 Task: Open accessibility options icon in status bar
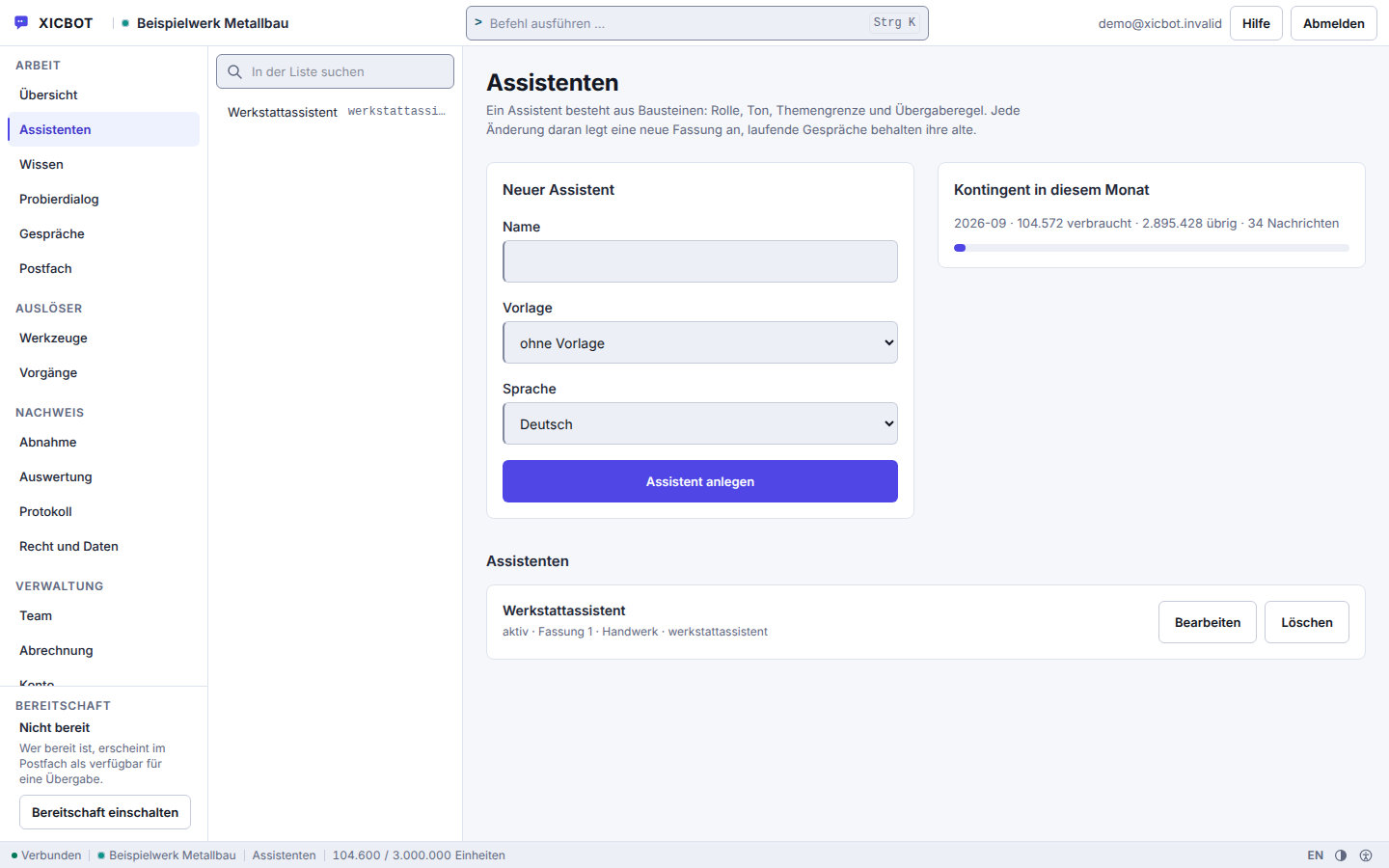point(1366,855)
